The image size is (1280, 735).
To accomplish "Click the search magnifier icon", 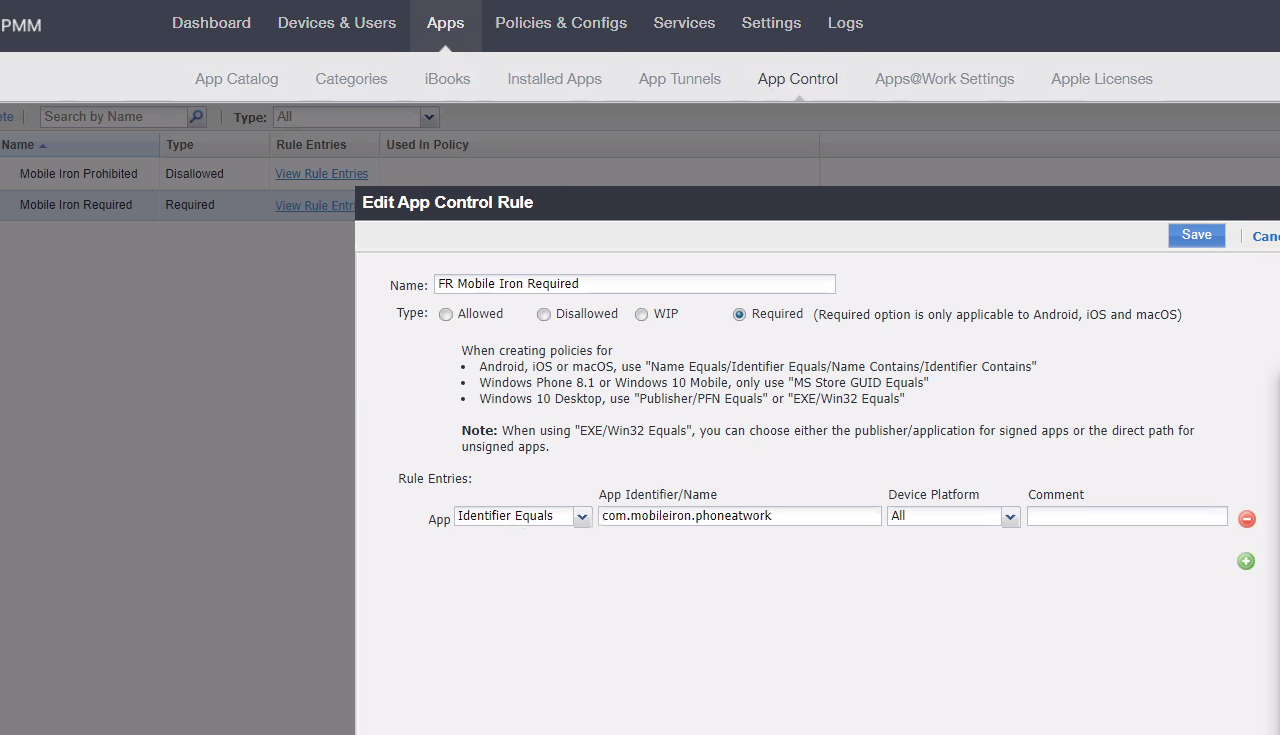I will (196, 116).
